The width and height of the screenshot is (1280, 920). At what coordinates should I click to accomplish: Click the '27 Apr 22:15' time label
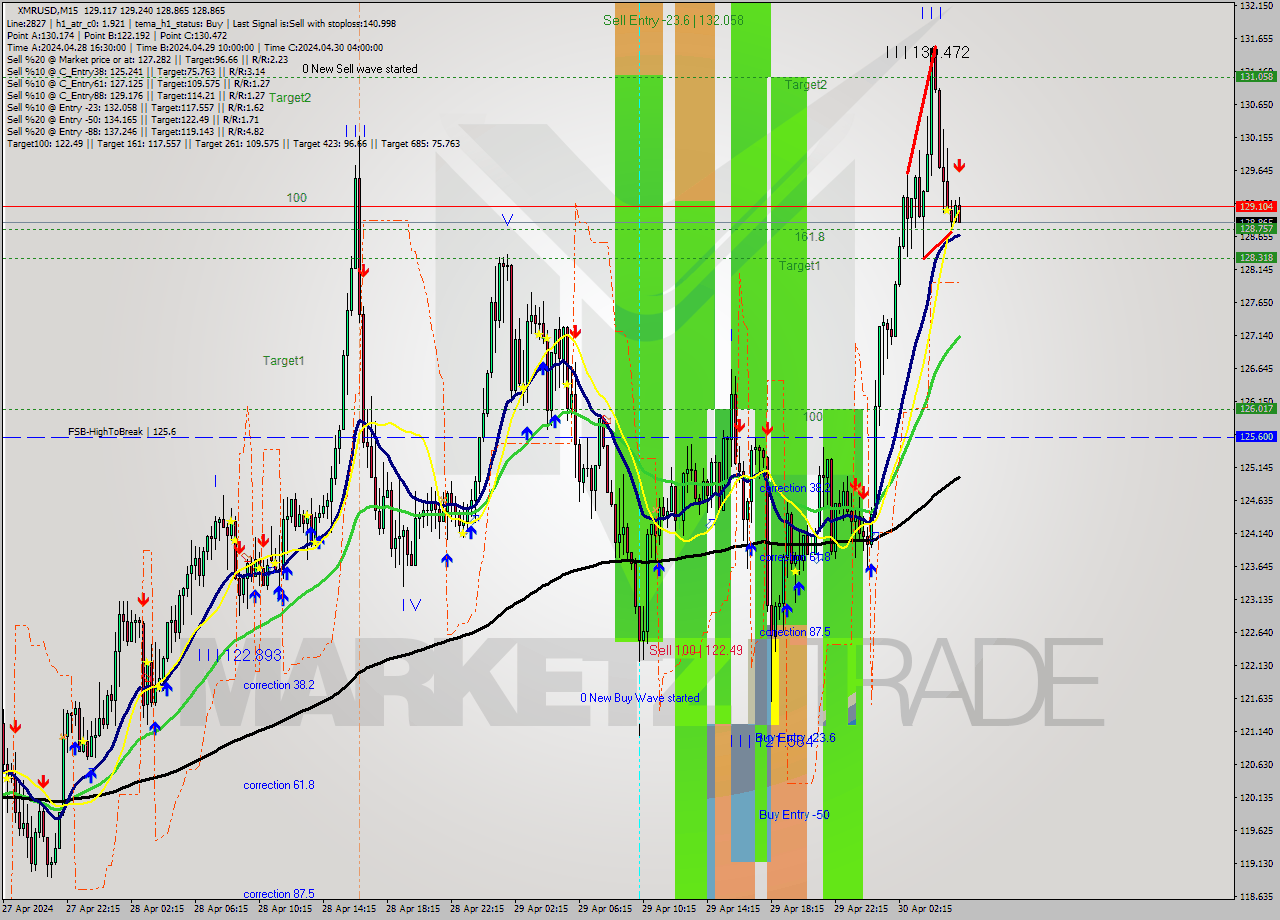pos(93,910)
